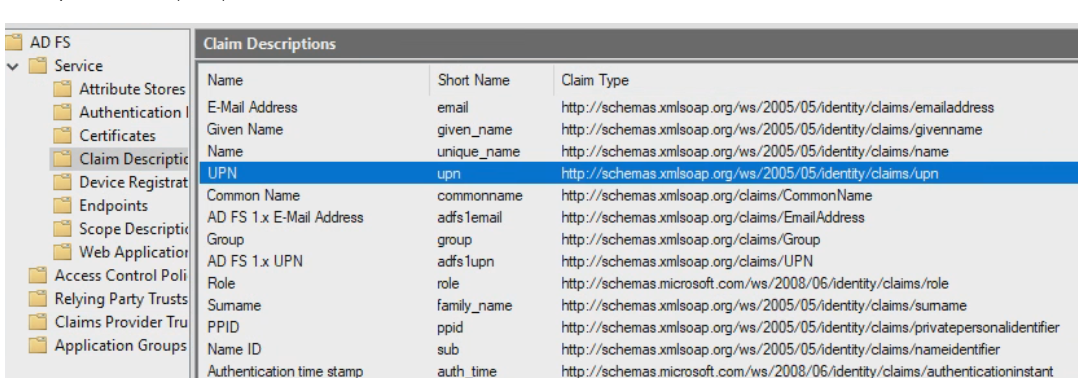This screenshot has width=1078, height=378.
Task: Click the email short name cell
Action: coord(452,107)
